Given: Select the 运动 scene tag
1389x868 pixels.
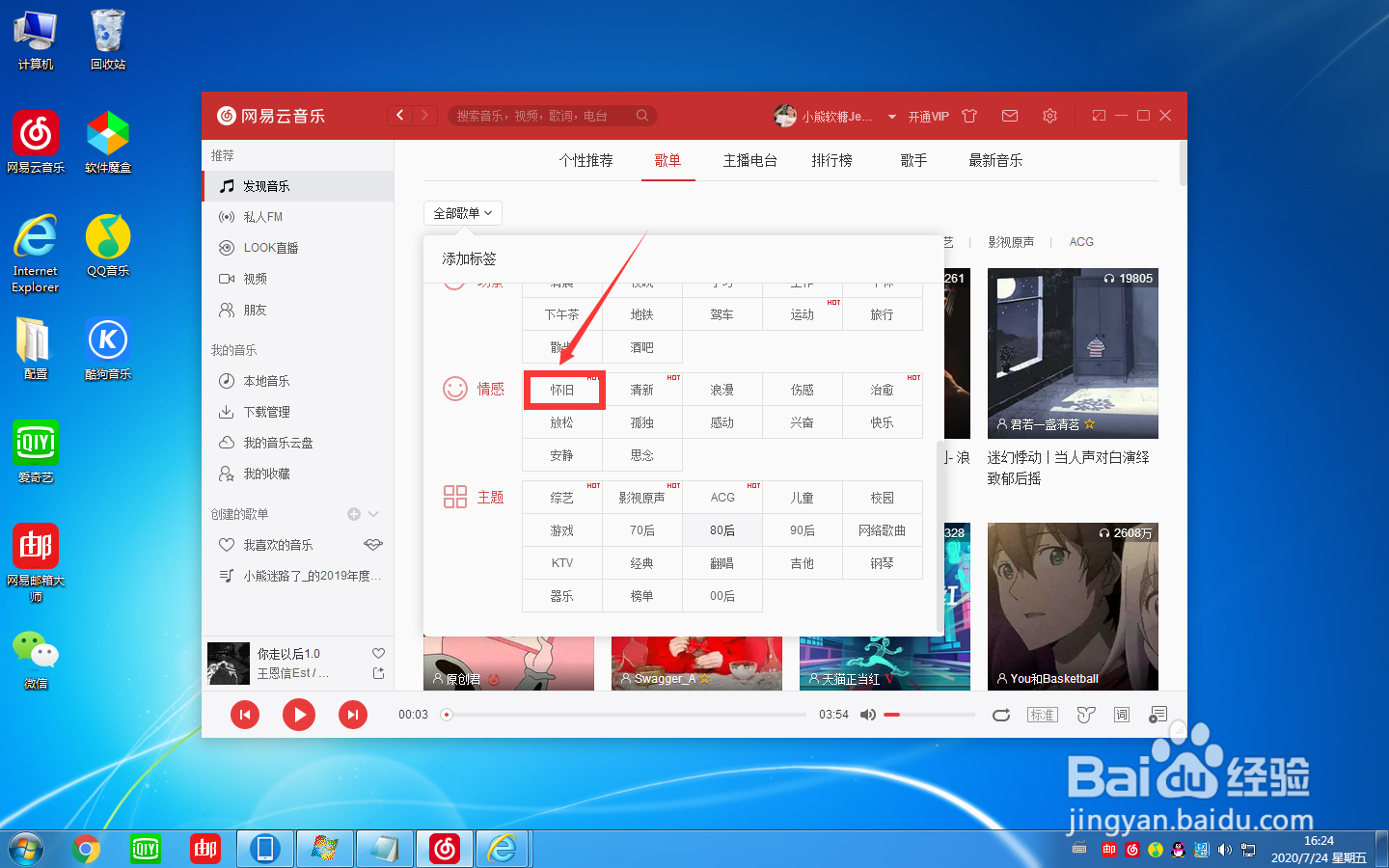Looking at the screenshot, I should [803, 314].
